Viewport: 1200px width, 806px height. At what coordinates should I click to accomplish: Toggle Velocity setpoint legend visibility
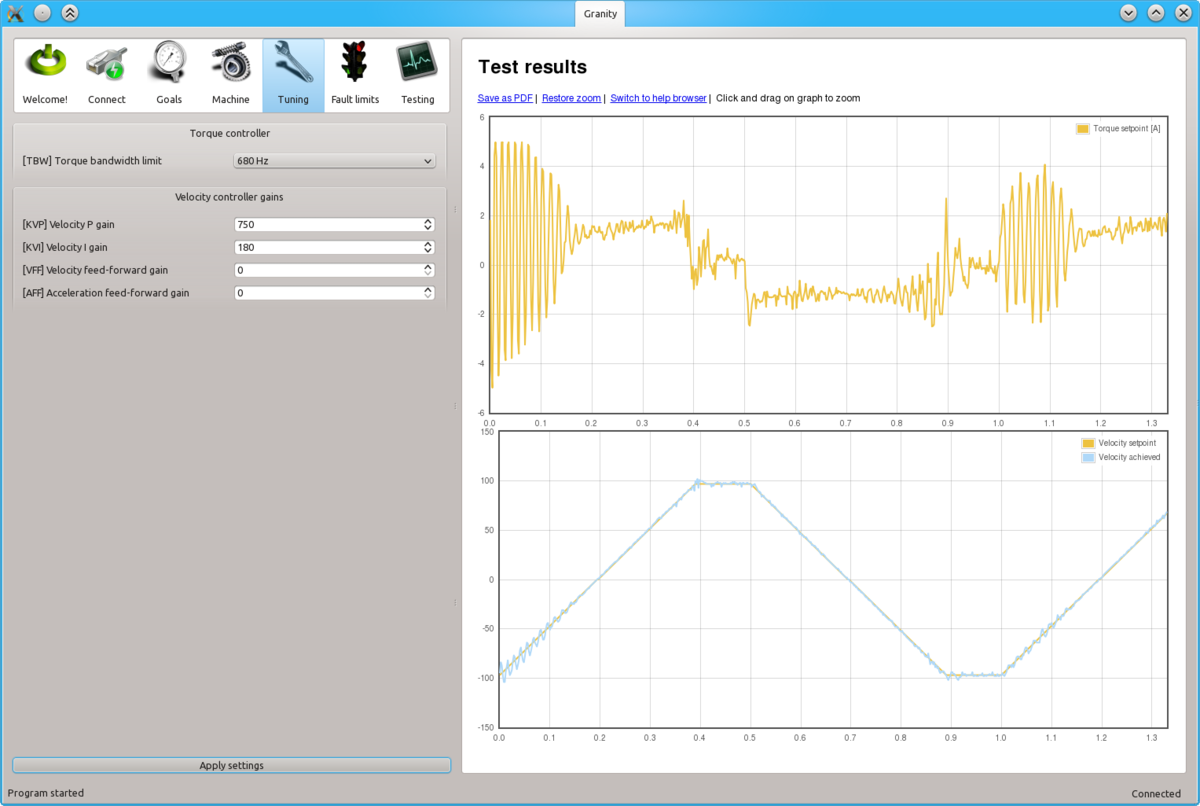pyautogui.click(x=1120, y=442)
